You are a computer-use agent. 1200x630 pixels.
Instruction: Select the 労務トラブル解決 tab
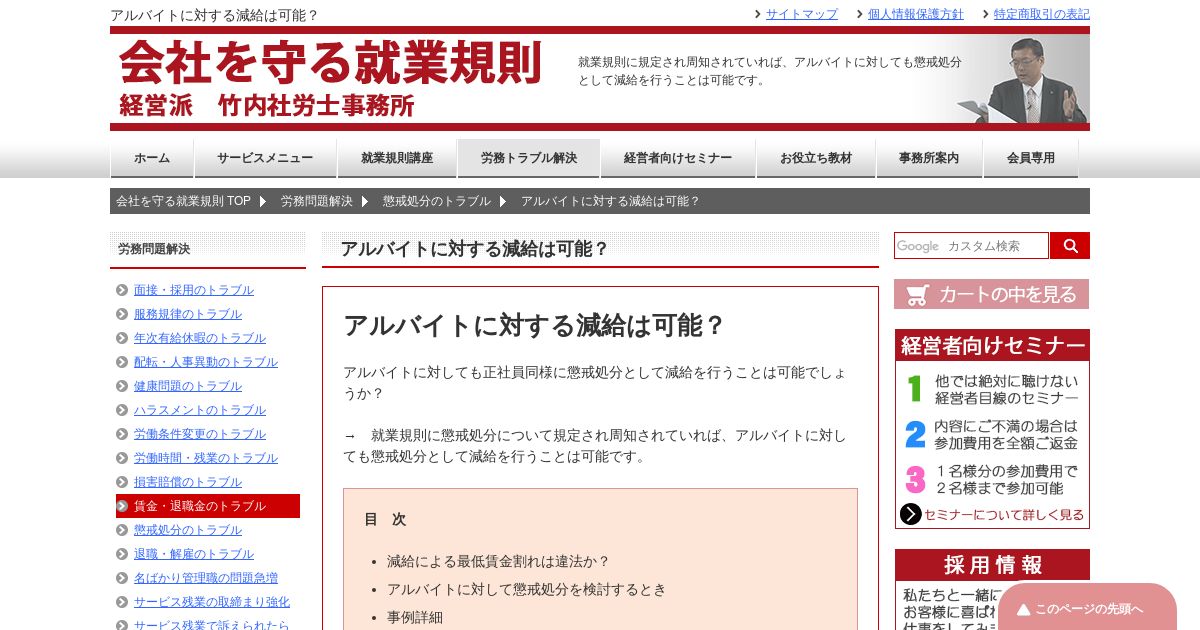pyautogui.click(x=529, y=158)
